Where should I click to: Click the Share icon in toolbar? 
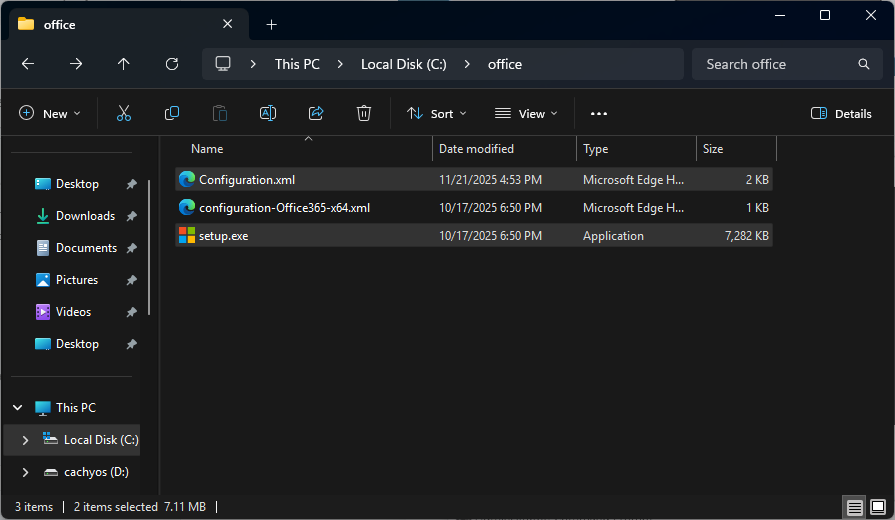[x=316, y=113]
